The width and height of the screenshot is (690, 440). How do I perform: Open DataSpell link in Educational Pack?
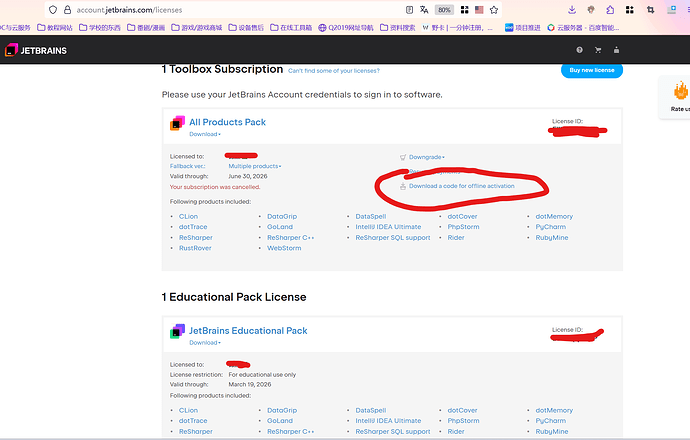[371, 411]
